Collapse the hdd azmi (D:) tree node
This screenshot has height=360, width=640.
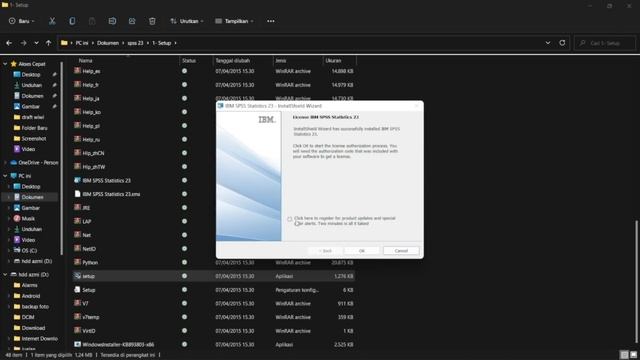click(x=5, y=275)
